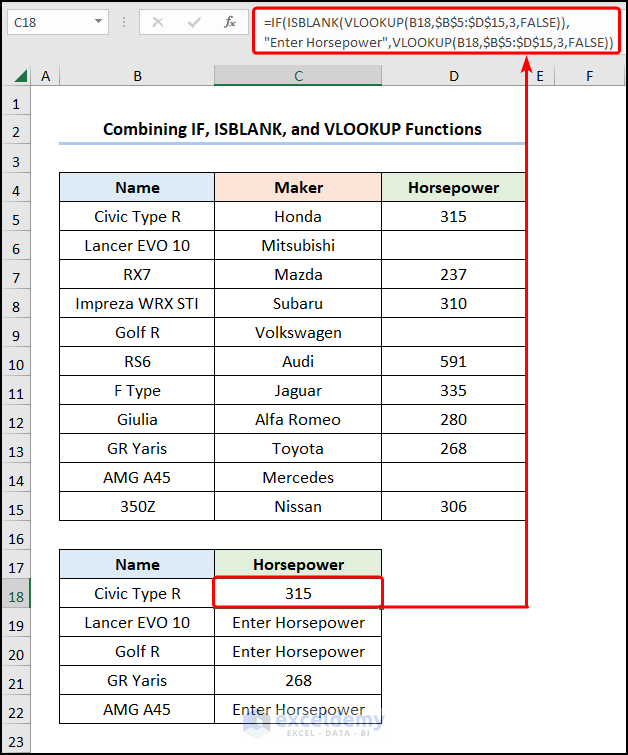Click the Cancel (X) formula bar icon

coord(158,22)
